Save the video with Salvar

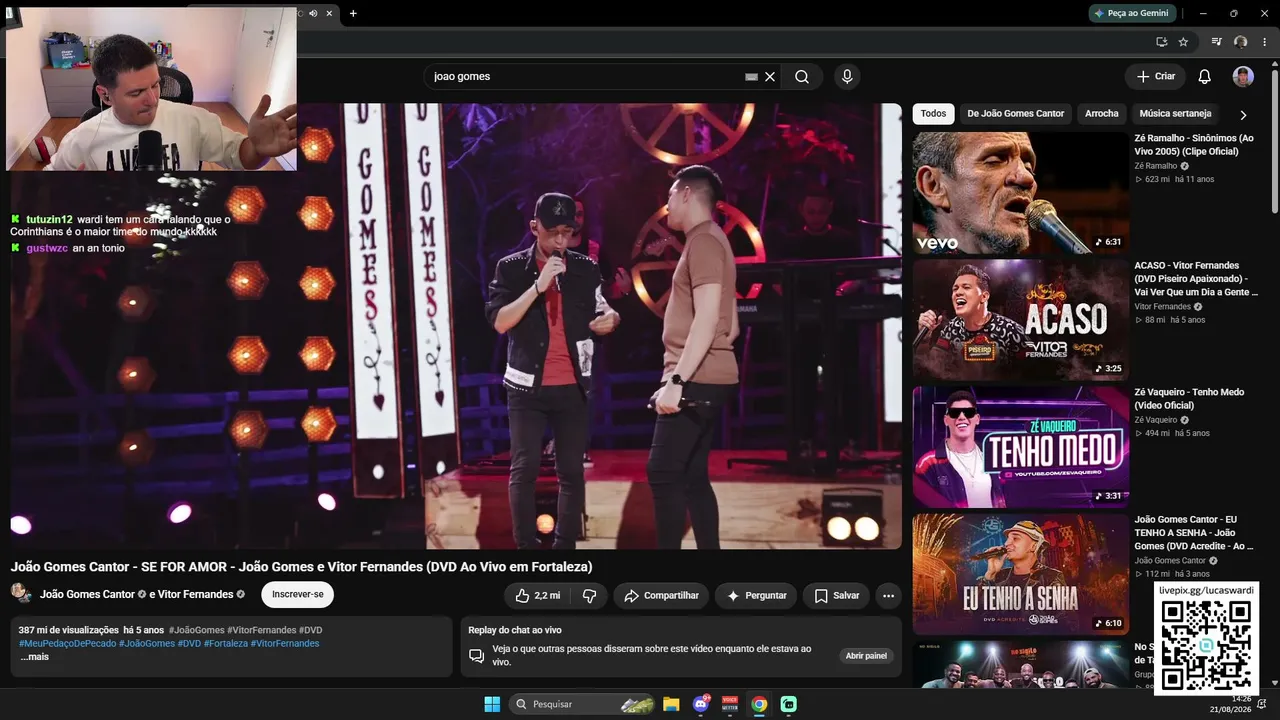click(836, 596)
